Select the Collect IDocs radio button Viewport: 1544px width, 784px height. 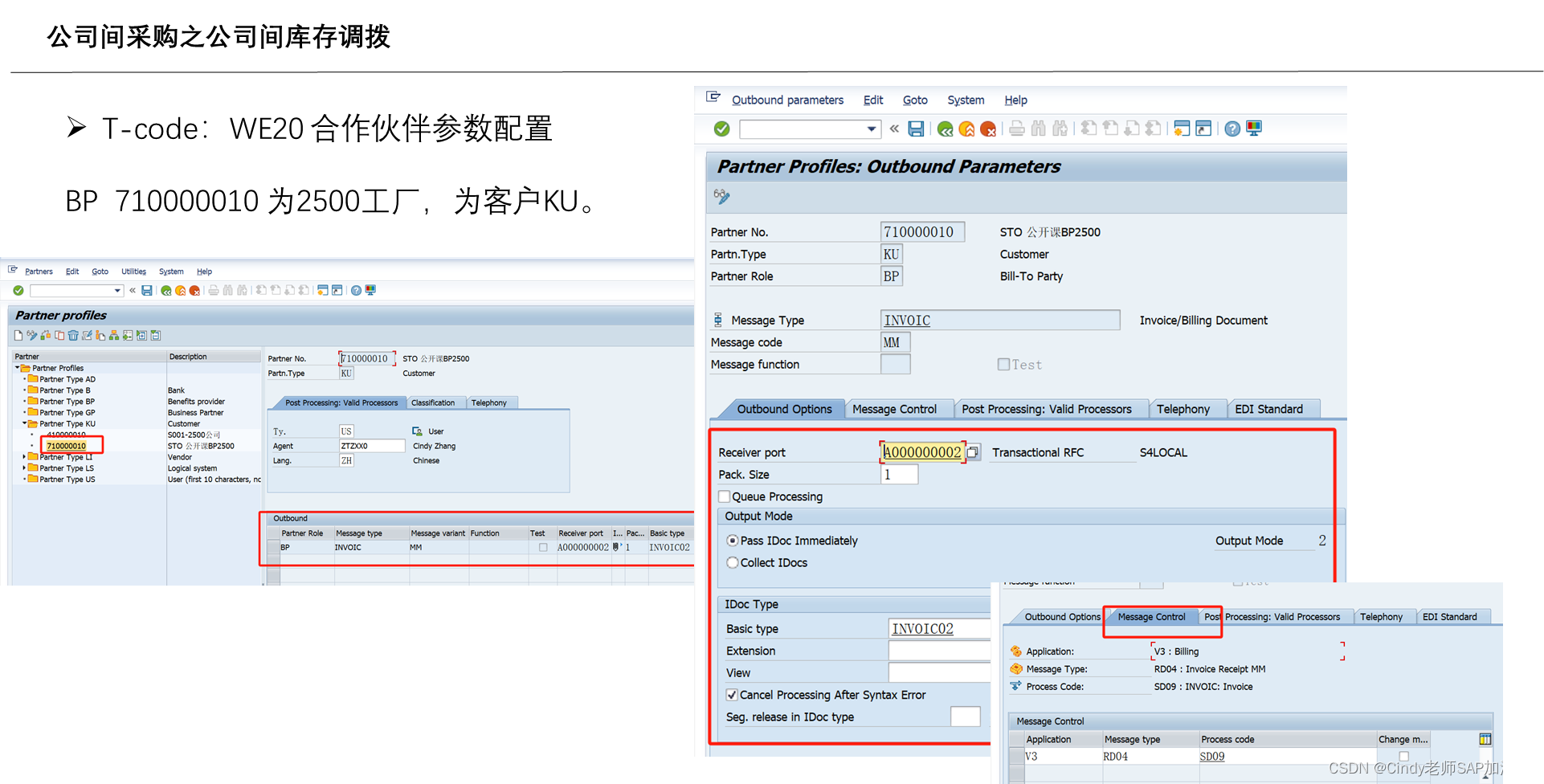732,562
